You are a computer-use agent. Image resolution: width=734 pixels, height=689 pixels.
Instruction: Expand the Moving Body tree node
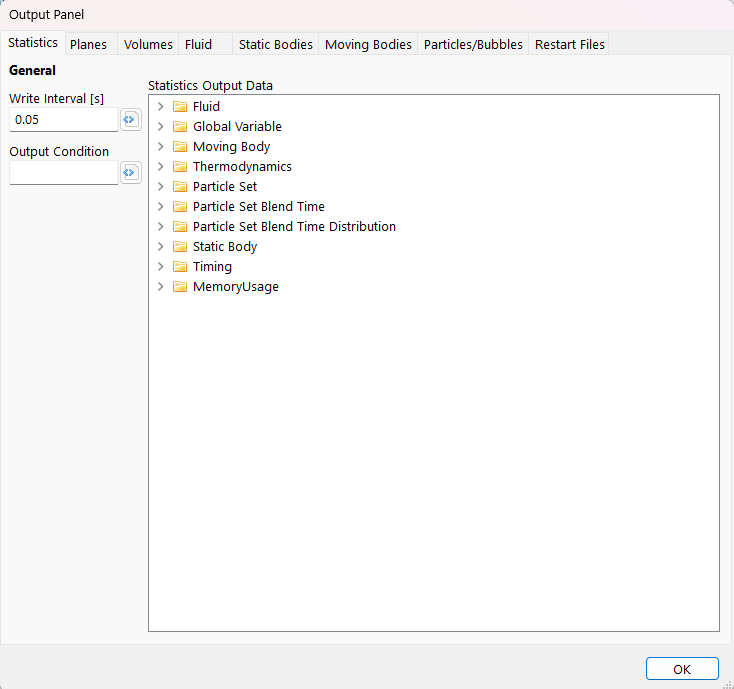coord(160,147)
